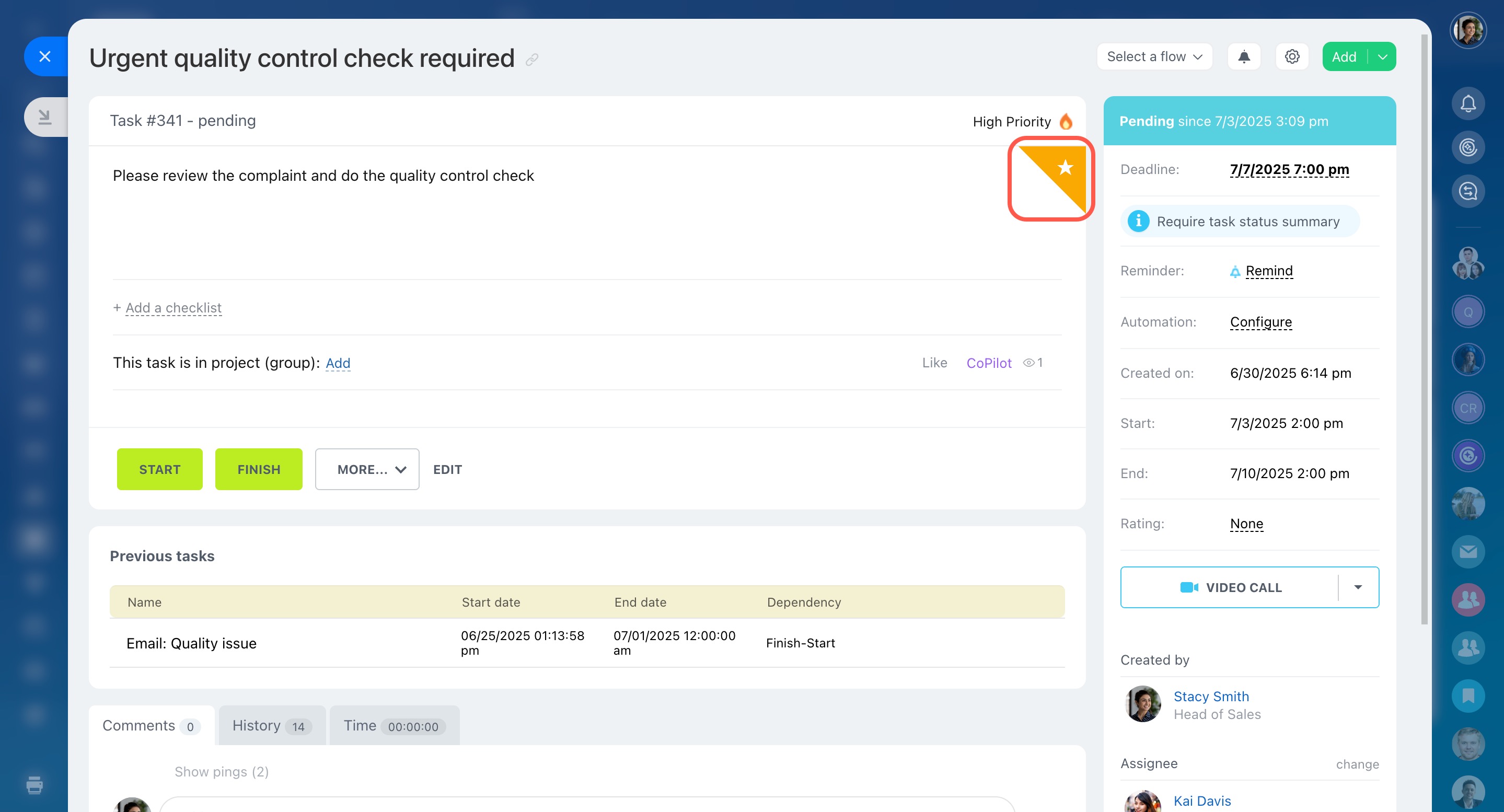This screenshot has height=812, width=1504.
Task: Open CoPilot for the task
Action: [988, 363]
